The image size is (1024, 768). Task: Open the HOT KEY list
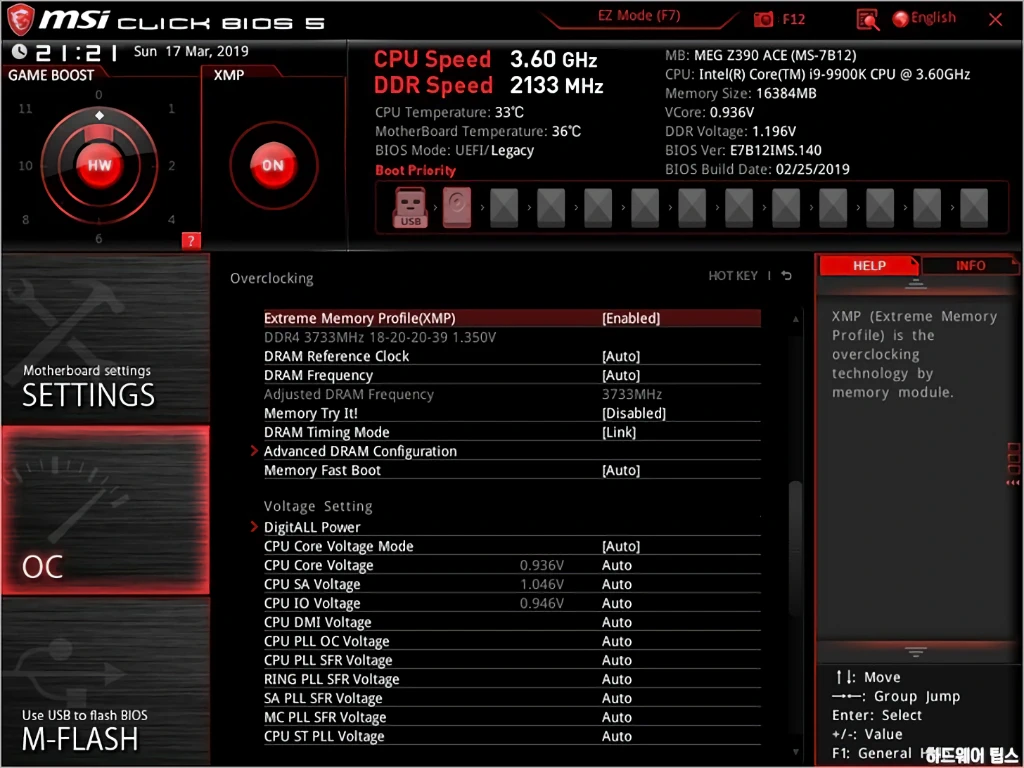tap(733, 276)
